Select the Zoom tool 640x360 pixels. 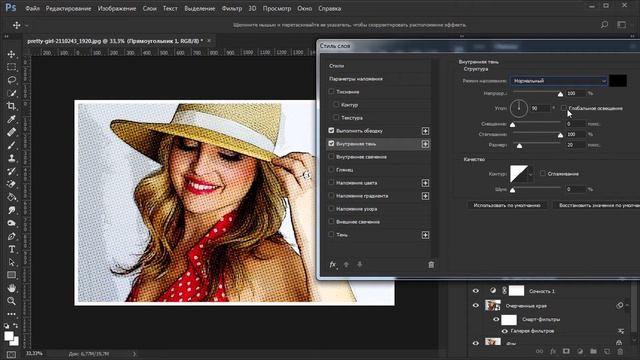pos(11,301)
